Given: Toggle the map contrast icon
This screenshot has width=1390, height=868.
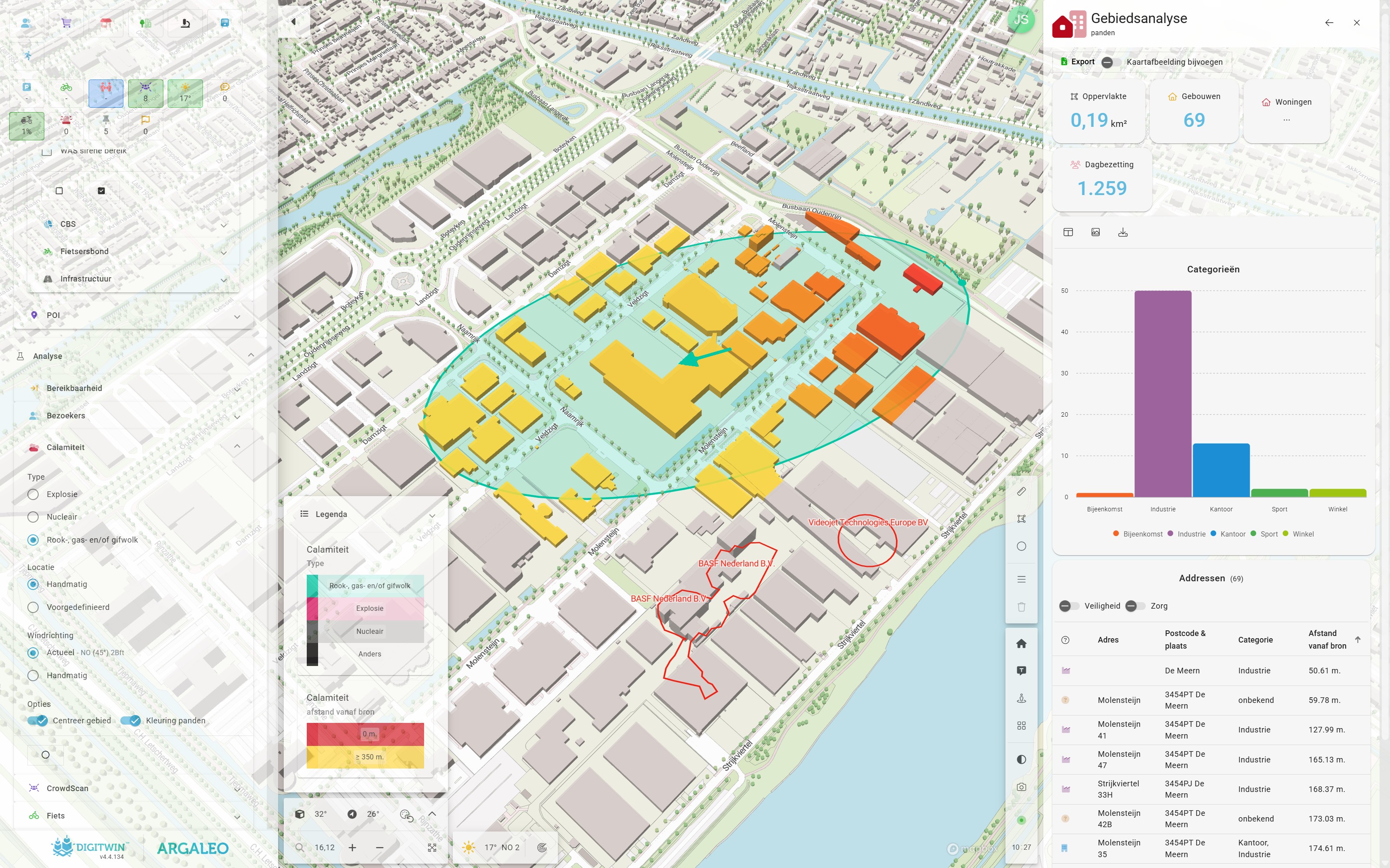Looking at the screenshot, I should (x=1021, y=759).
